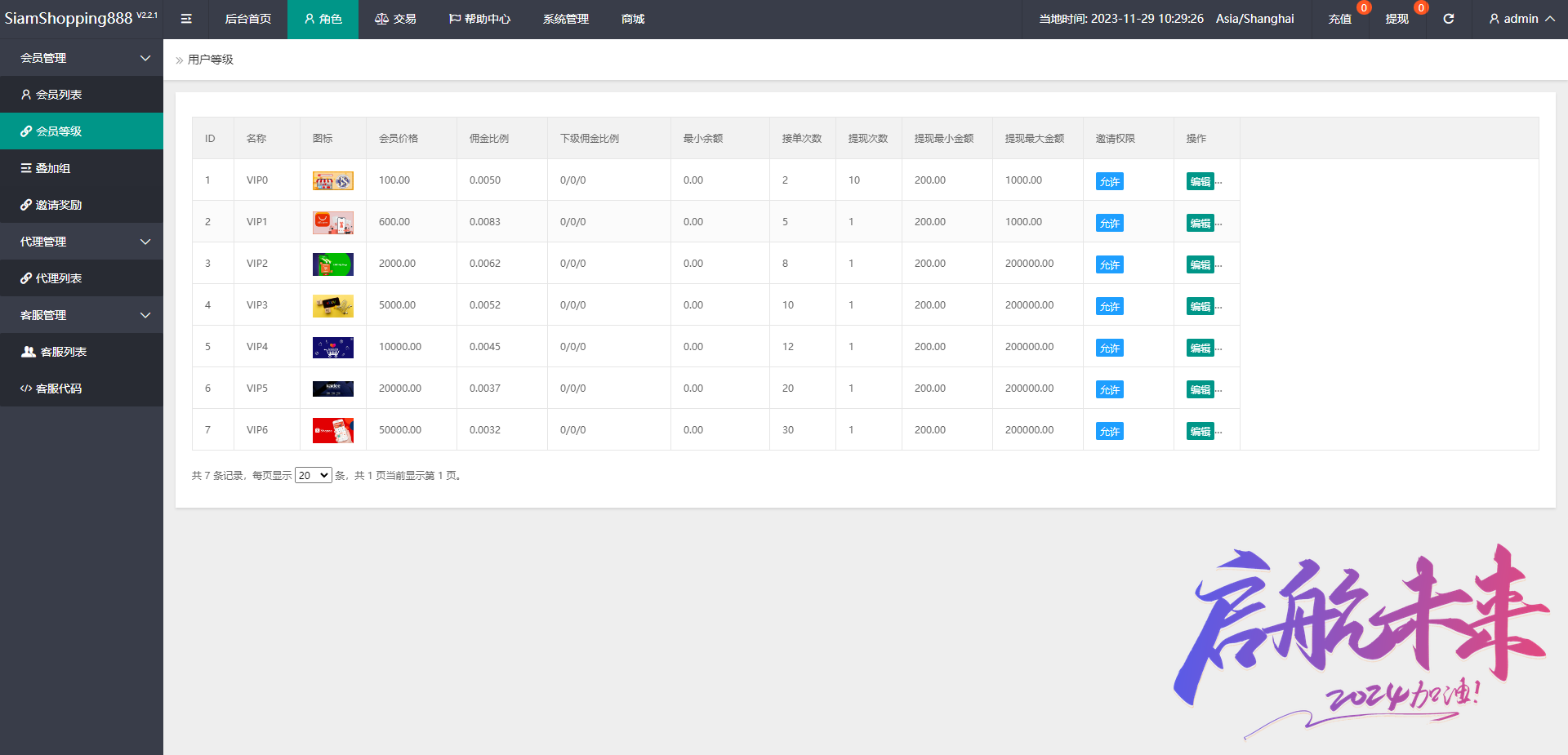Toggle sidebar collapse hamburger icon
Screen dimensions: 1568x755
pyautogui.click(x=186, y=19)
